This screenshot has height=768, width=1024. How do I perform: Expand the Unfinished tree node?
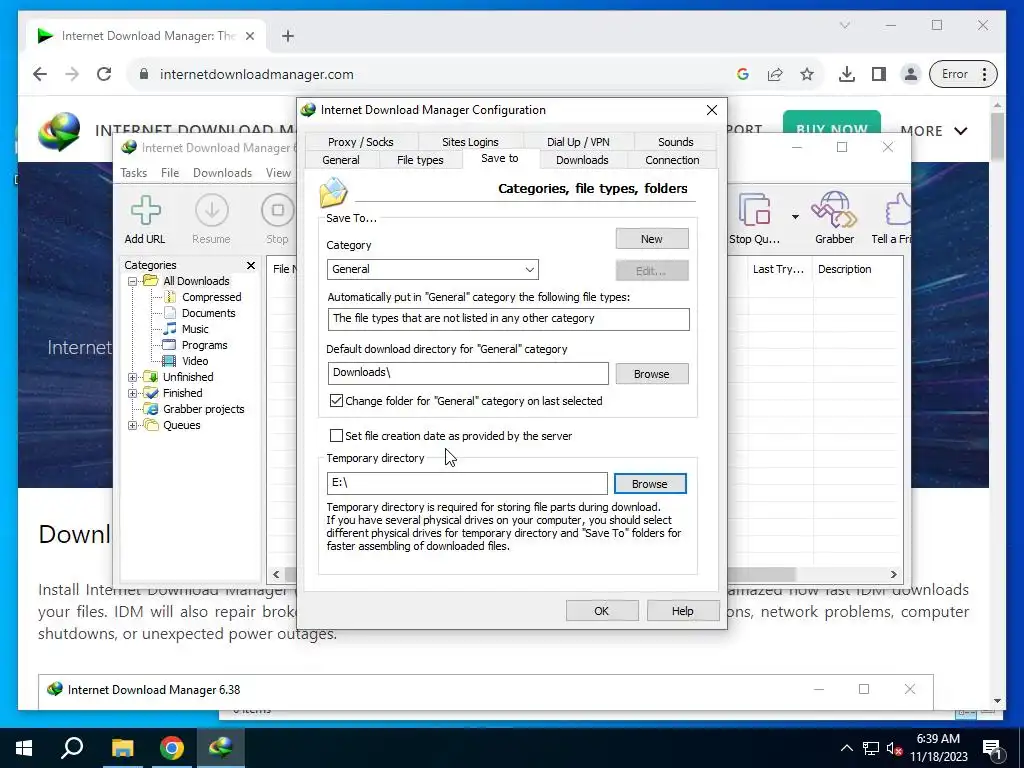click(x=133, y=377)
